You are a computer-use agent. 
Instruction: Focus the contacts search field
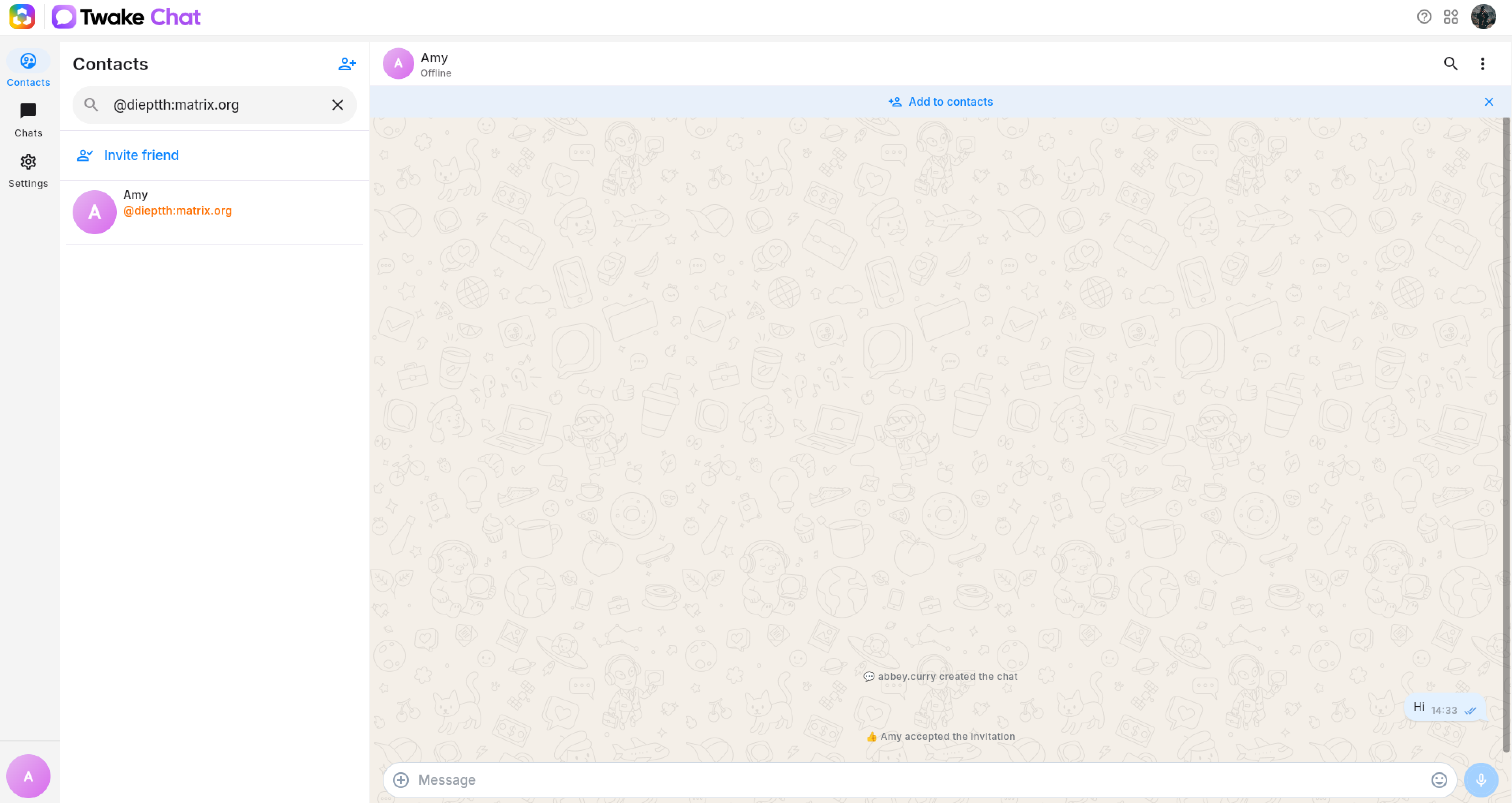214,105
